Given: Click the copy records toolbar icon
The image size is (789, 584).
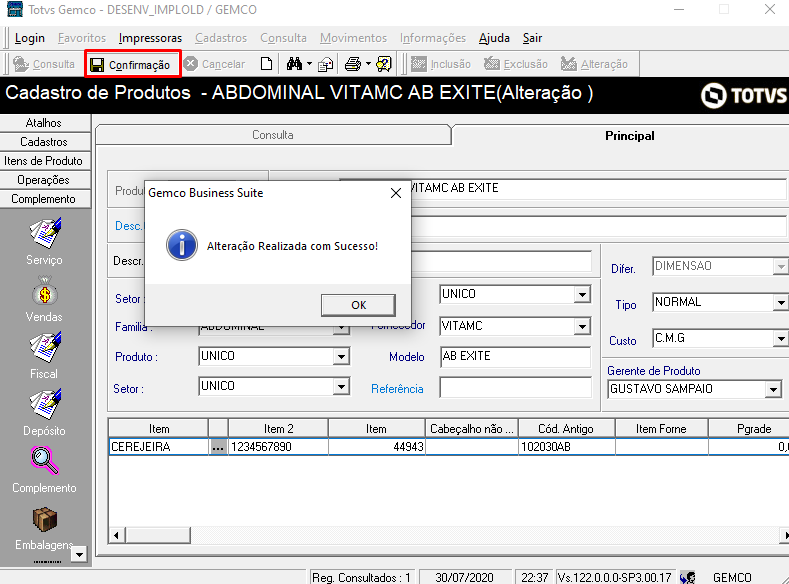Looking at the screenshot, I should click(326, 64).
